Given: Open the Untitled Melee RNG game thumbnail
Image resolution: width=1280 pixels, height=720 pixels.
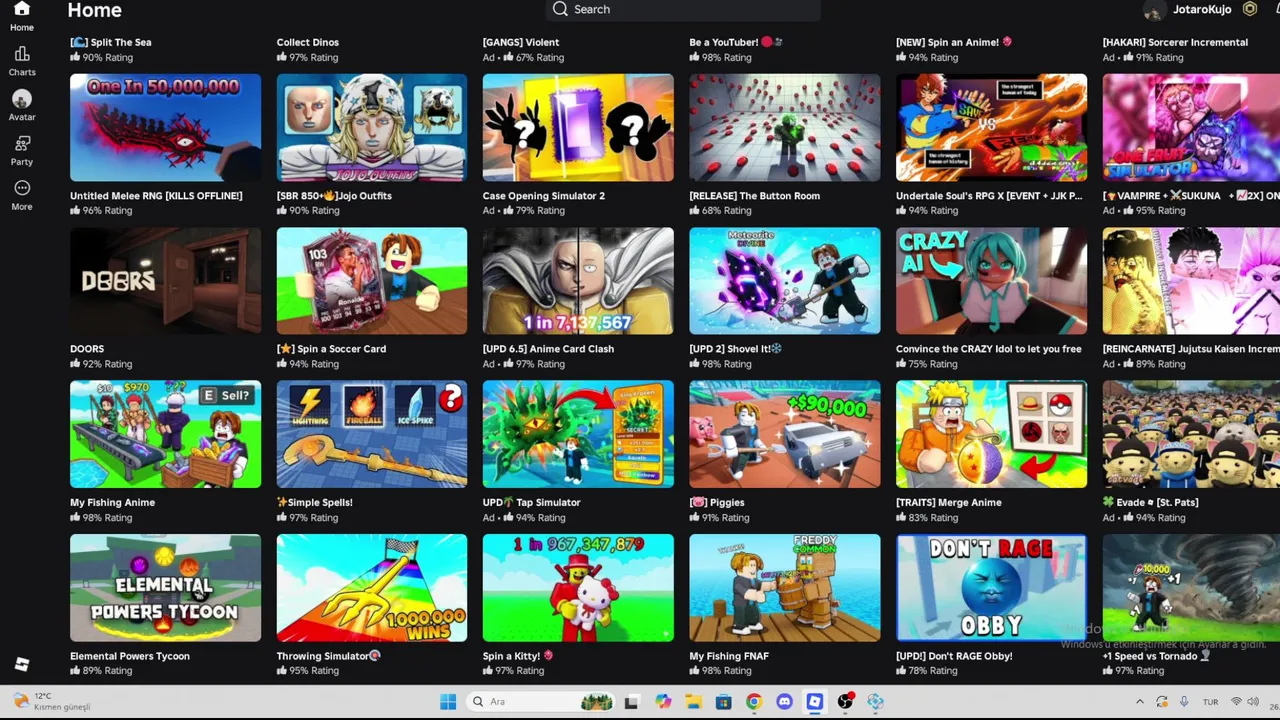Looking at the screenshot, I should [165, 127].
